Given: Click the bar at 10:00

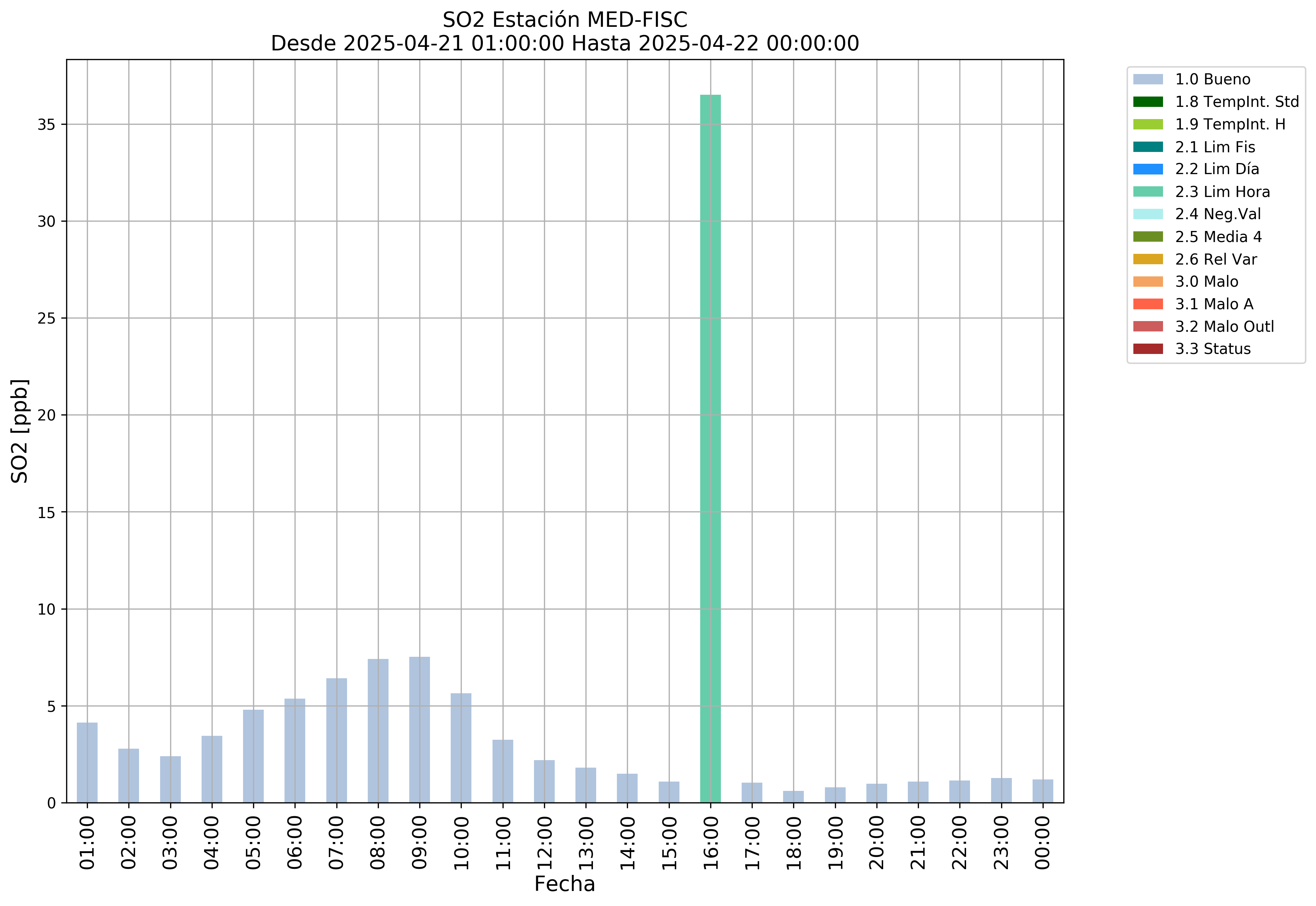Looking at the screenshot, I should tap(461, 748).
